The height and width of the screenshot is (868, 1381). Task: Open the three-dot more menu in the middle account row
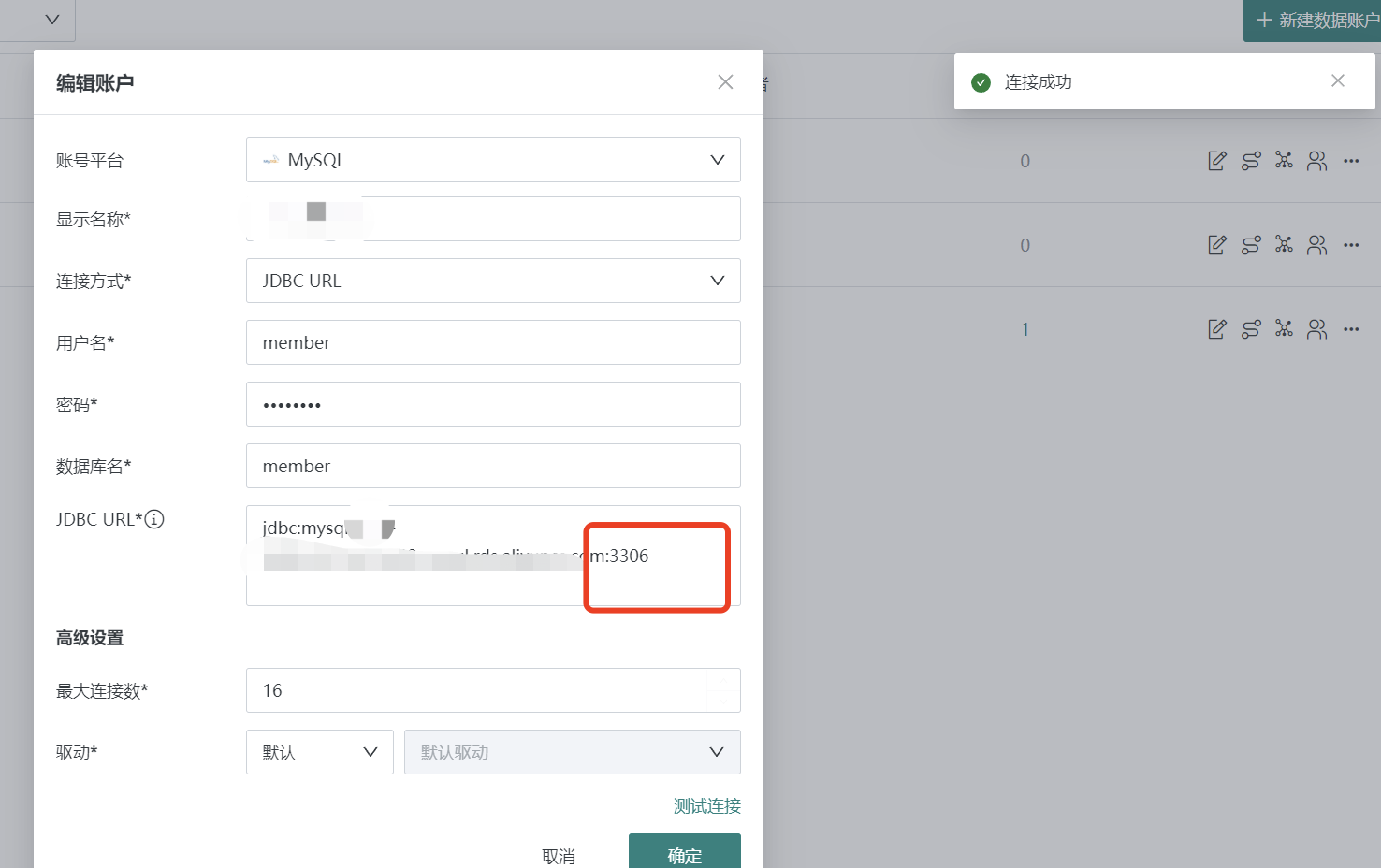pyautogui.click(x=1351, y=245)
